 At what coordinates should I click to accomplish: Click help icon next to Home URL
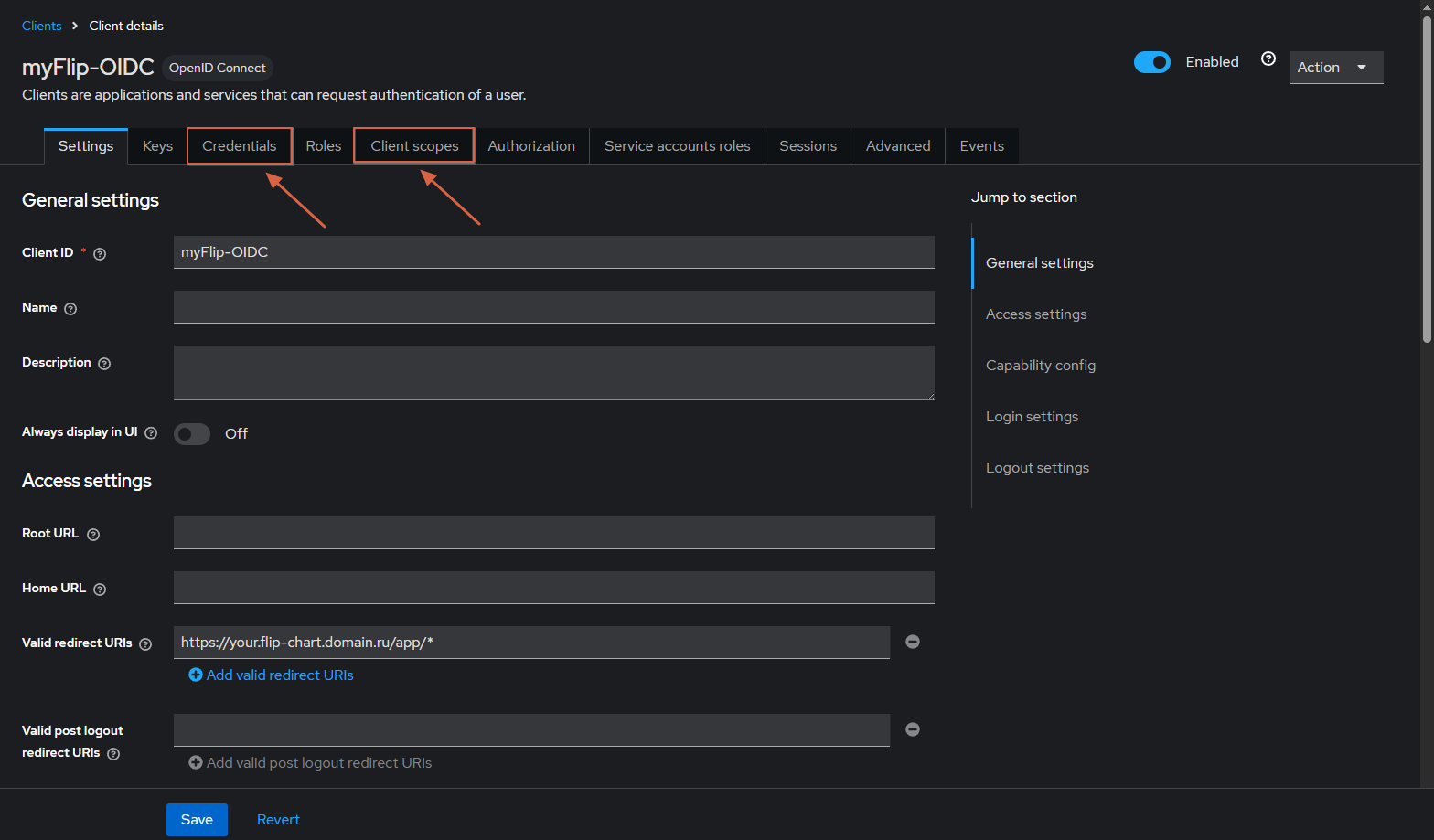[x=100, y=590]
